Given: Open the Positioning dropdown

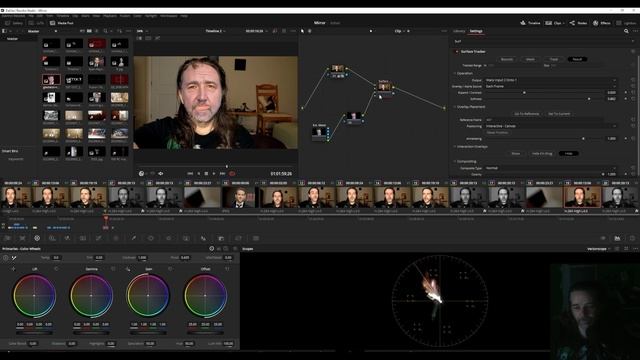Looking at the screenshot, I should click(x=550, y=126).
